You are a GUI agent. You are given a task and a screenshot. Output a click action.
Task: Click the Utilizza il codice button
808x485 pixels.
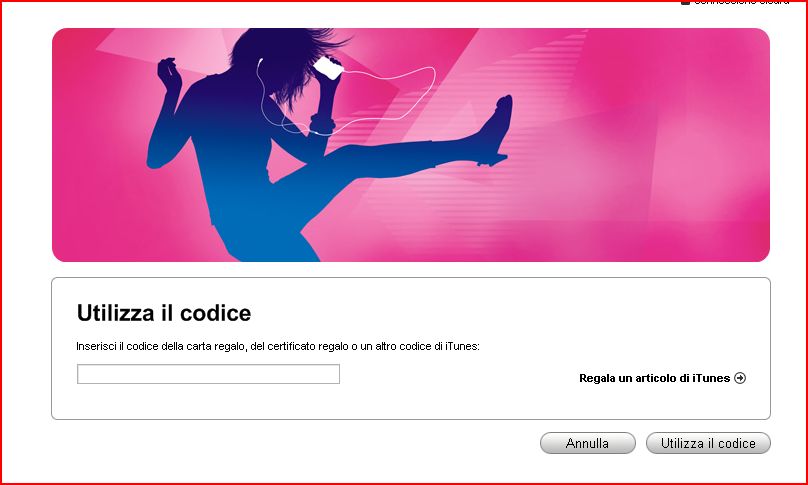708,443
